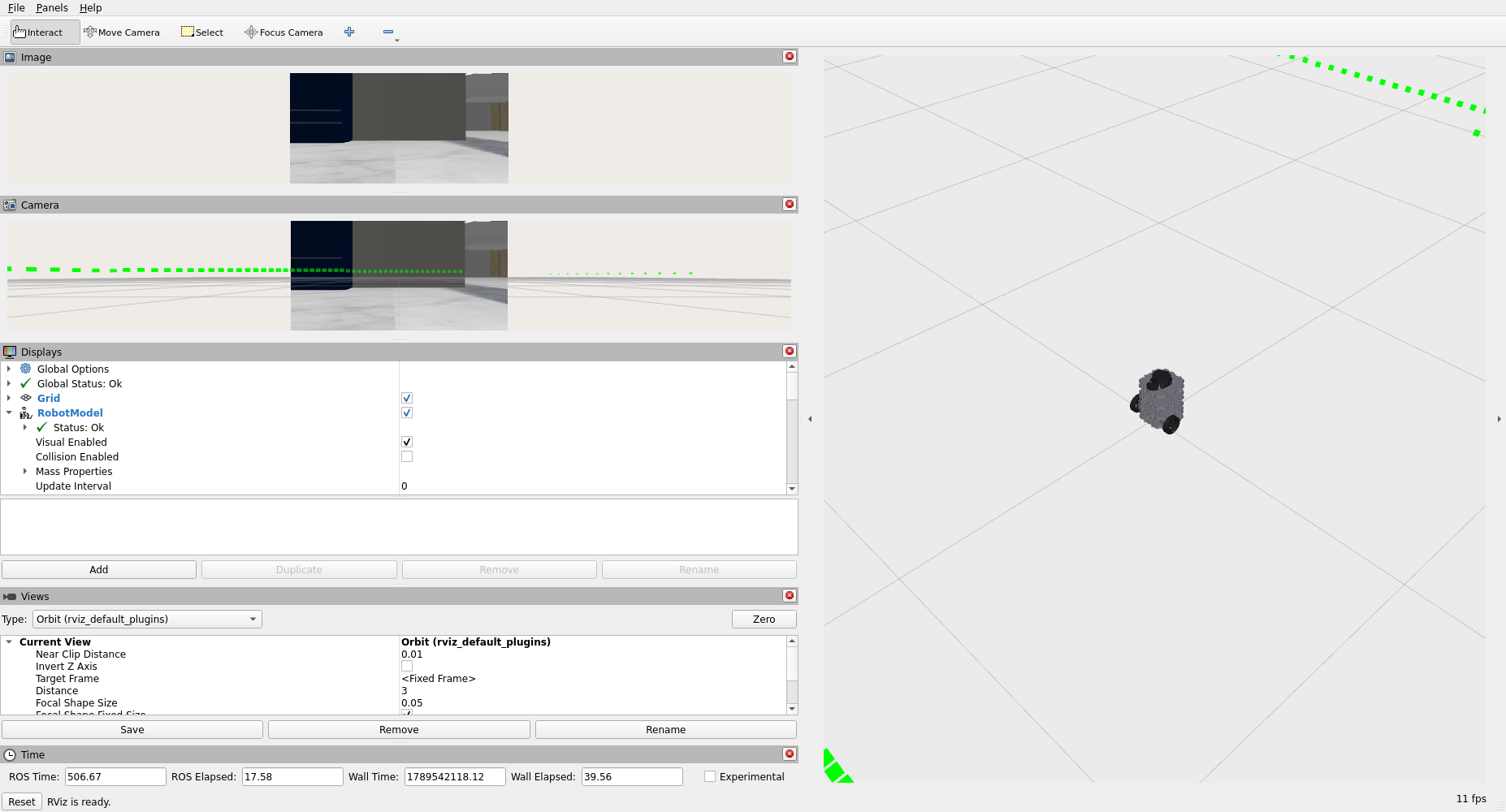Click the Time panel clock icon
The image size is (1506, 812).
[10, 754]
